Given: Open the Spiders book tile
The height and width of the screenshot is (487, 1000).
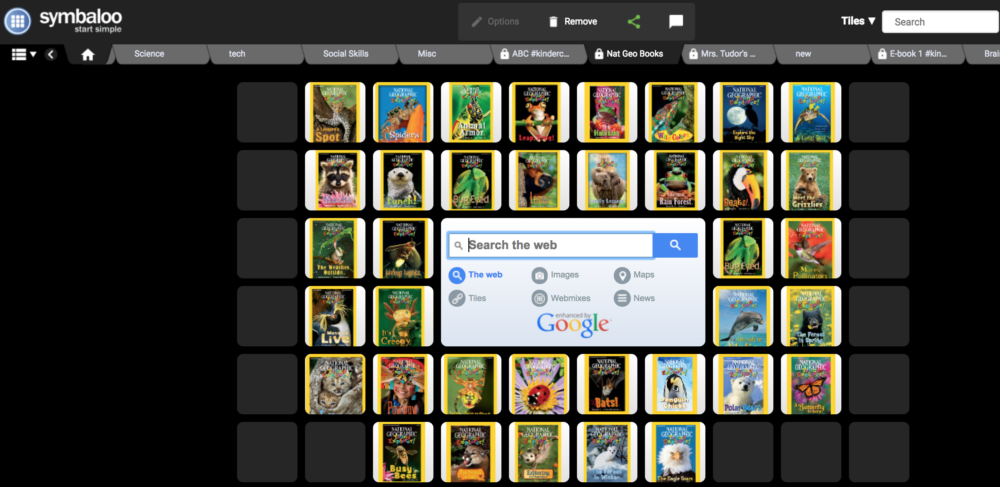Looking at the screenshot, I should 403,112.
